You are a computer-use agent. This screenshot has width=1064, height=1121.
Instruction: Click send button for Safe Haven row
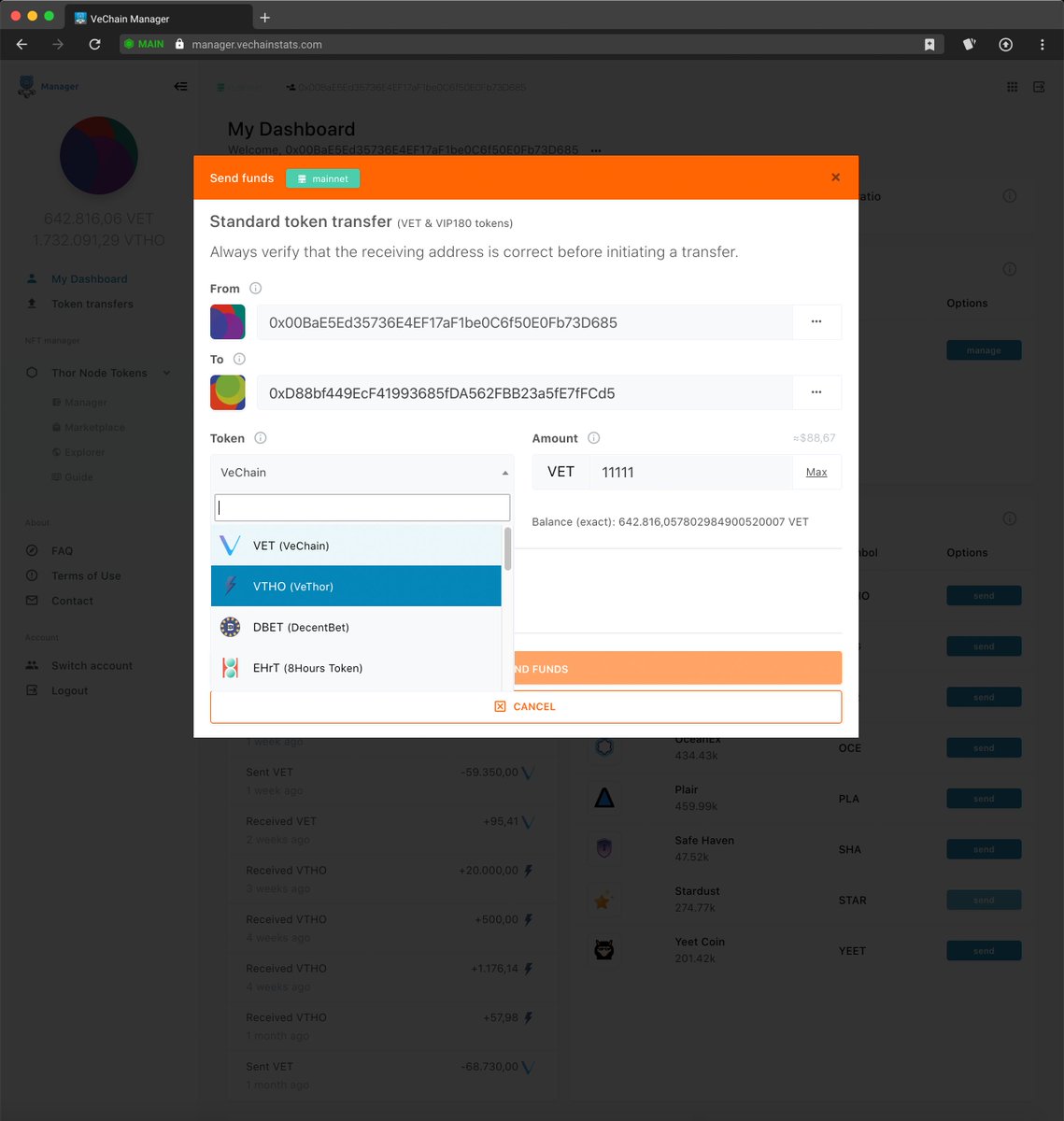984,850
